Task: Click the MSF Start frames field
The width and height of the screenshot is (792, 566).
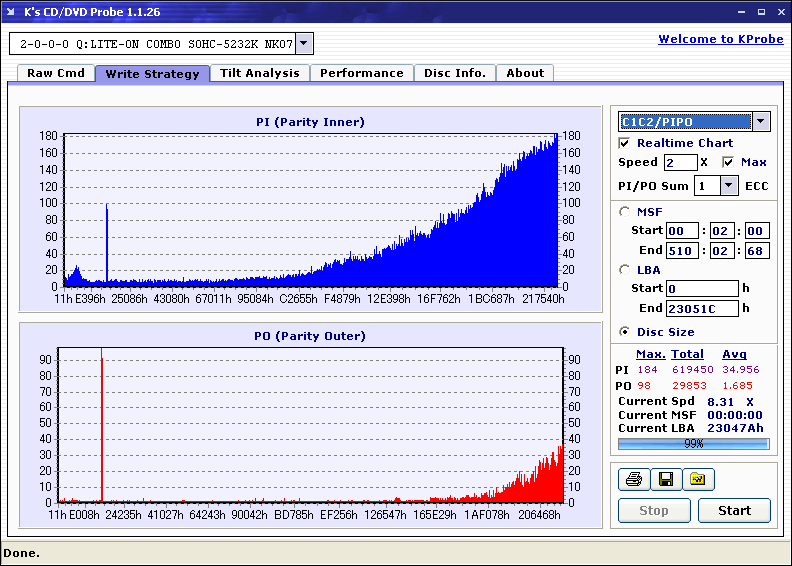Action: 757,231
